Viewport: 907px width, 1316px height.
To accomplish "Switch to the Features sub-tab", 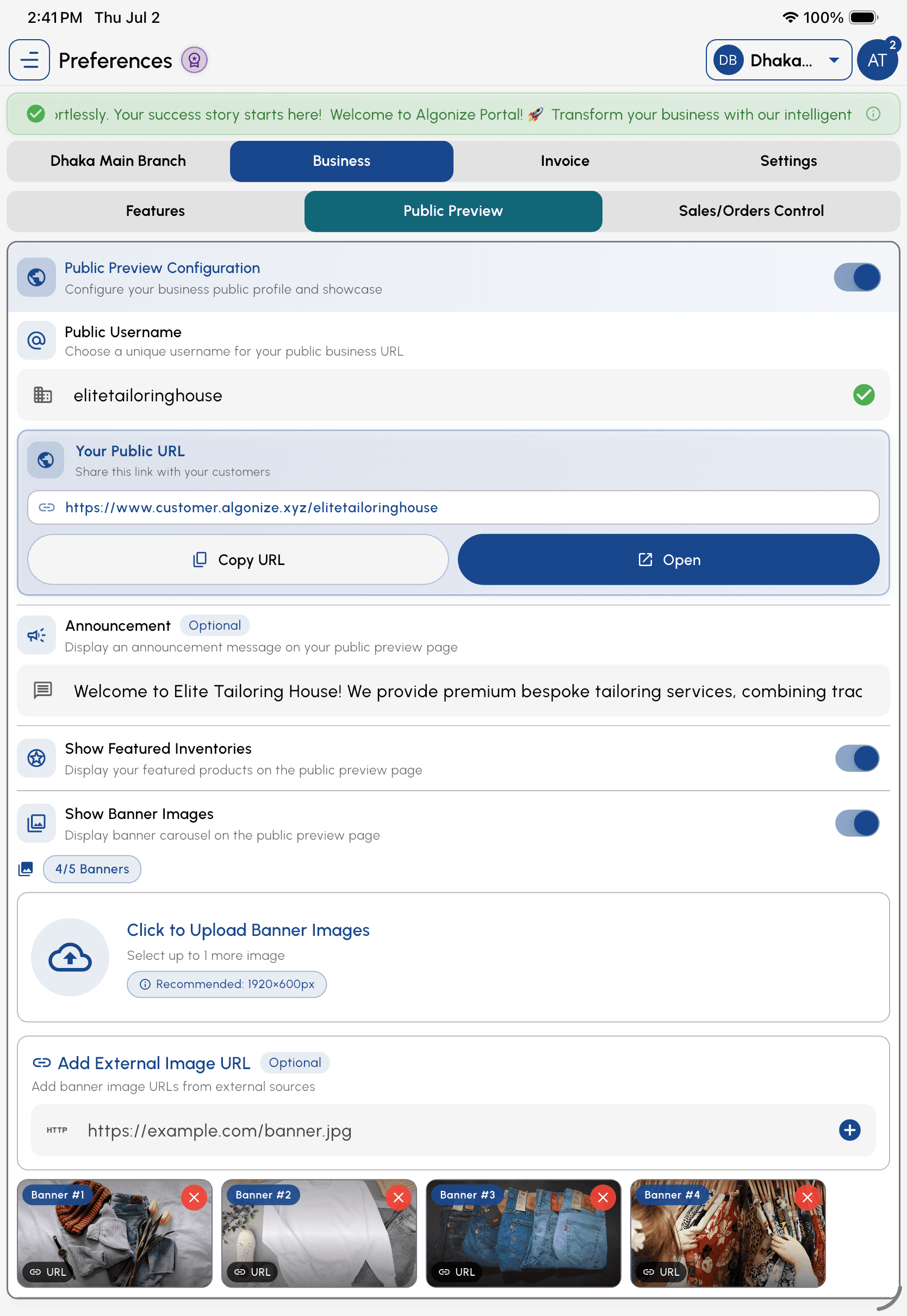I will point(155,211).
